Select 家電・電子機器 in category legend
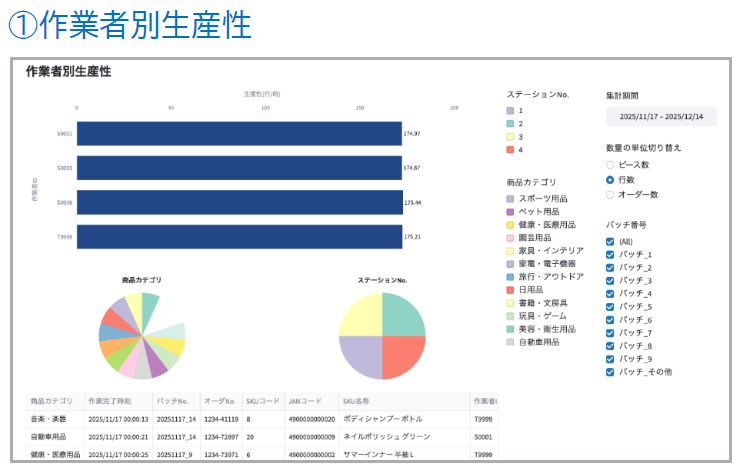Viewport: 740px width, 468px height. click(x=541, y=264)
